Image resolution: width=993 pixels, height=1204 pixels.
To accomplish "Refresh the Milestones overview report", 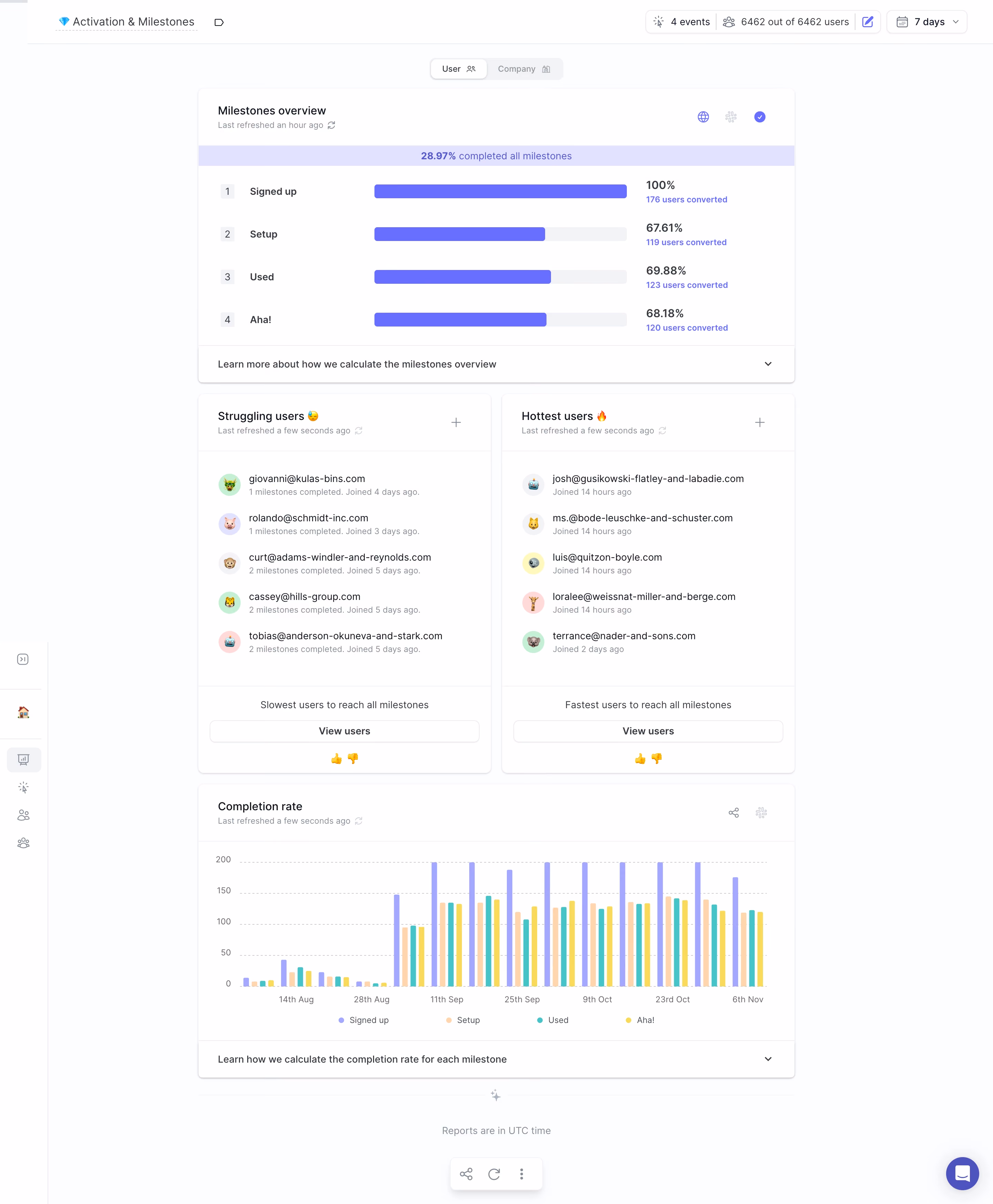I will click(331, 125).
